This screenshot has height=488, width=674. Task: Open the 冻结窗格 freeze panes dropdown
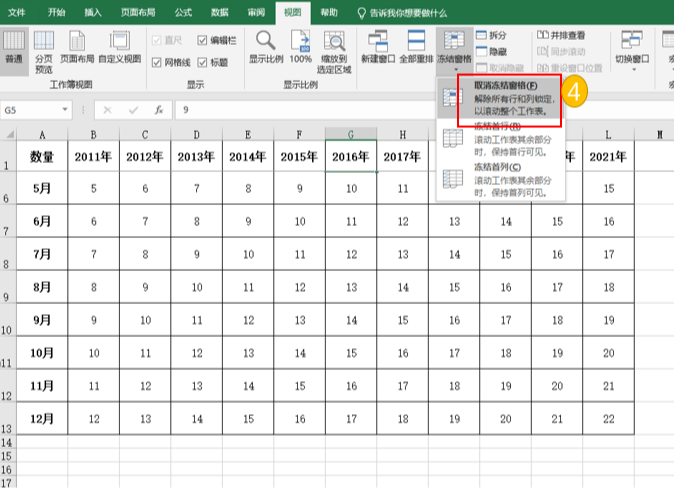tap(454, 50)
